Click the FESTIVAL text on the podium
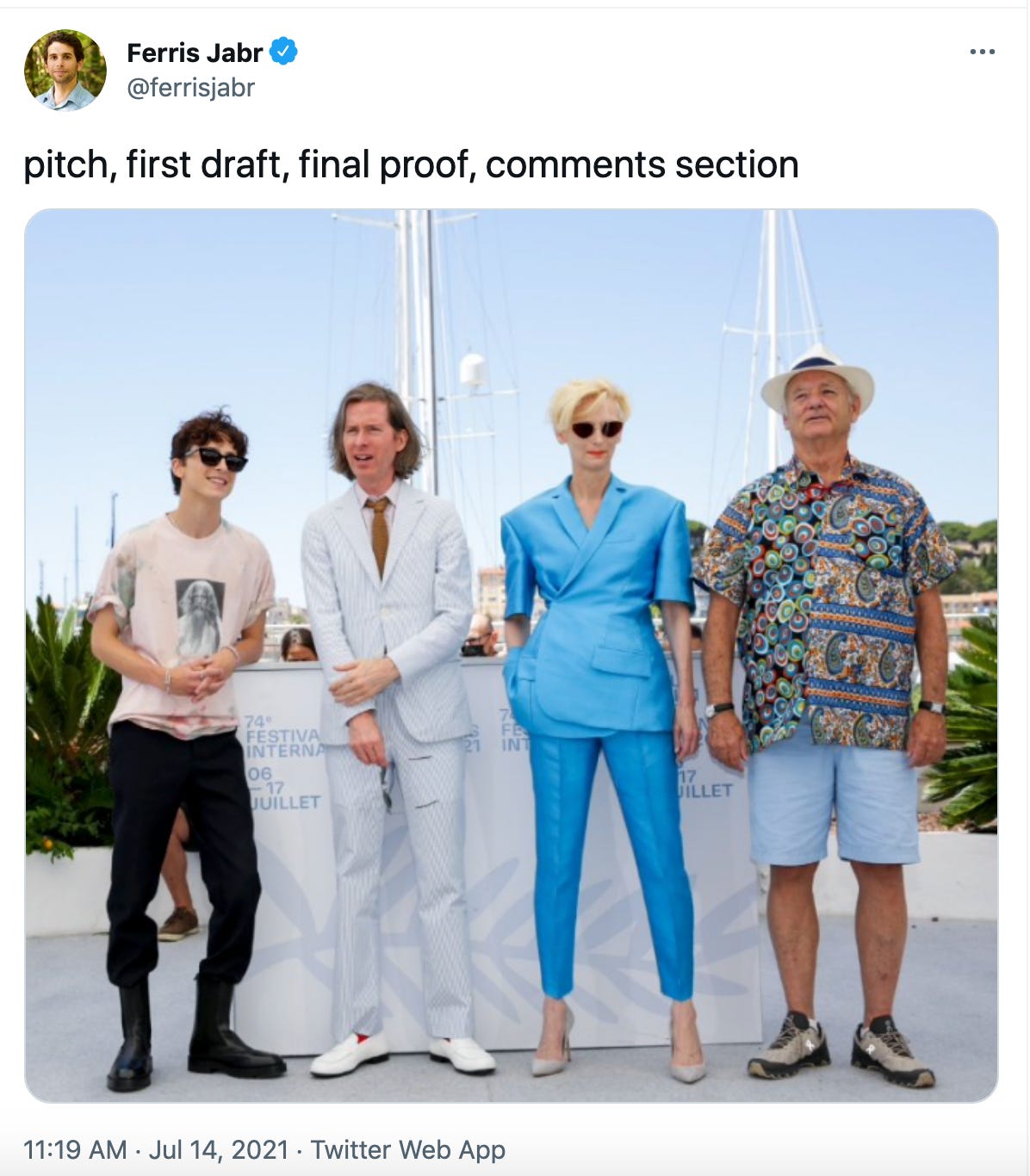This screenshot has width=1030, height=1176. coord(282,737)
